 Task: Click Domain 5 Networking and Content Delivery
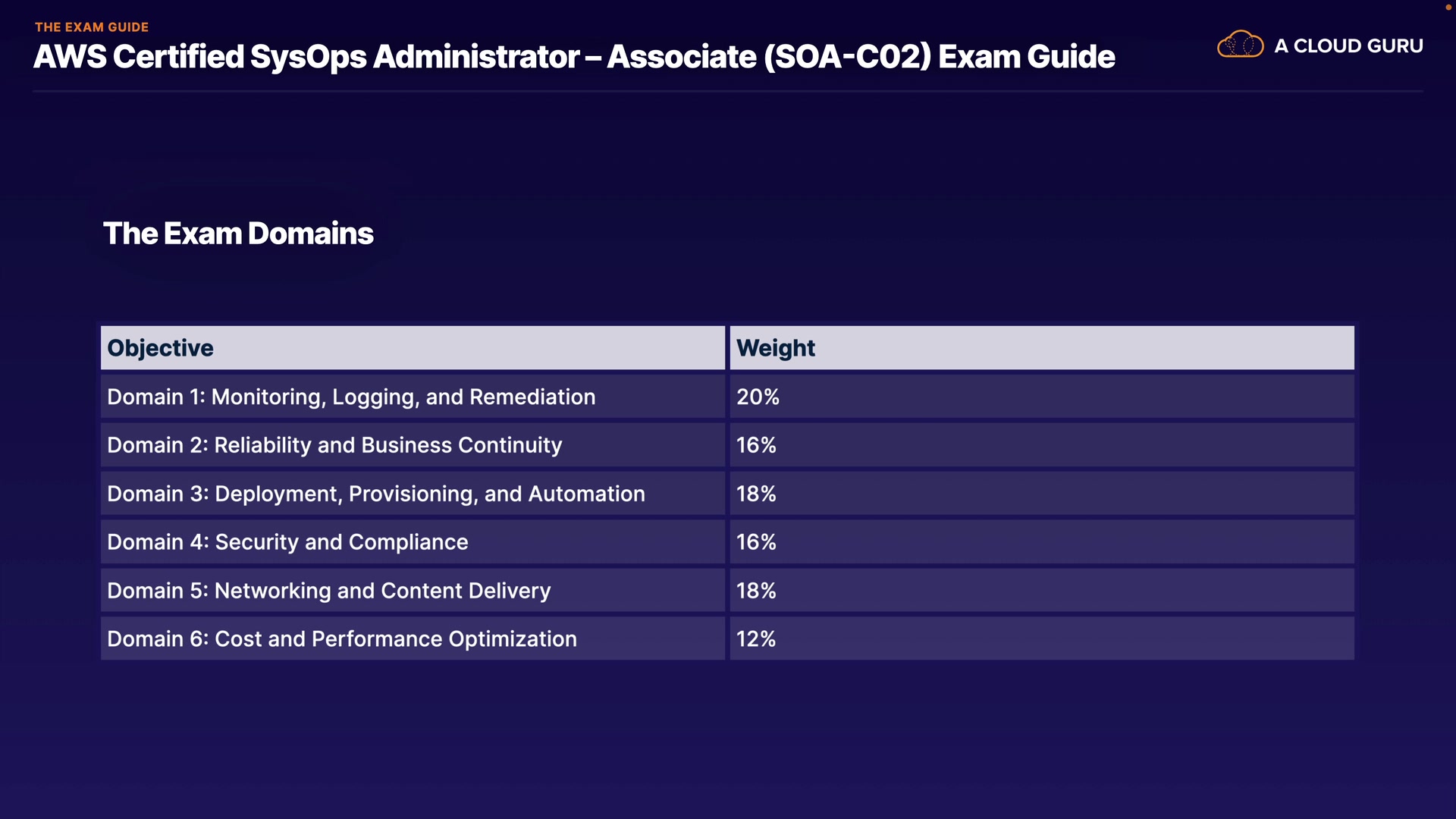point(329,591)
